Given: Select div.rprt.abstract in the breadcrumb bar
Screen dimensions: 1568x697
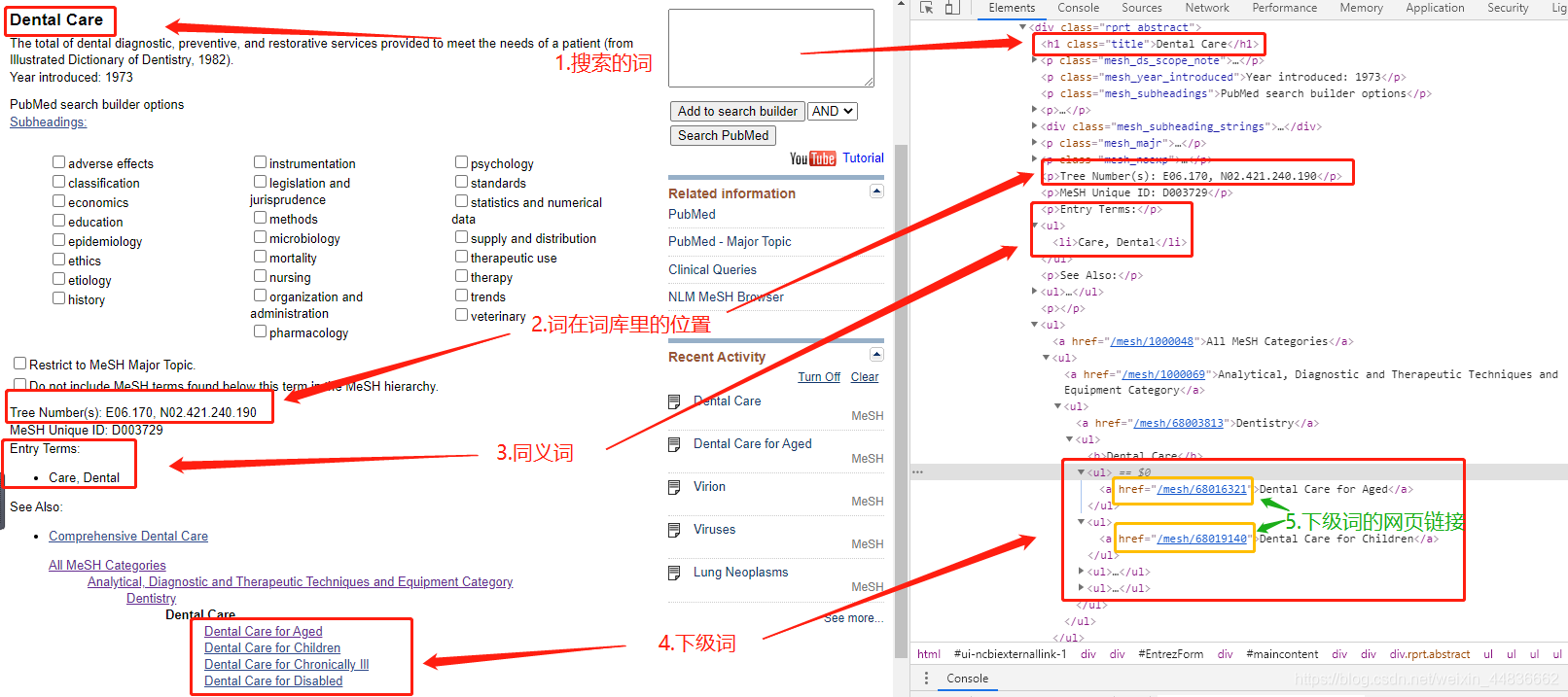Looking at the screenshot, I should click(1430, 654).
